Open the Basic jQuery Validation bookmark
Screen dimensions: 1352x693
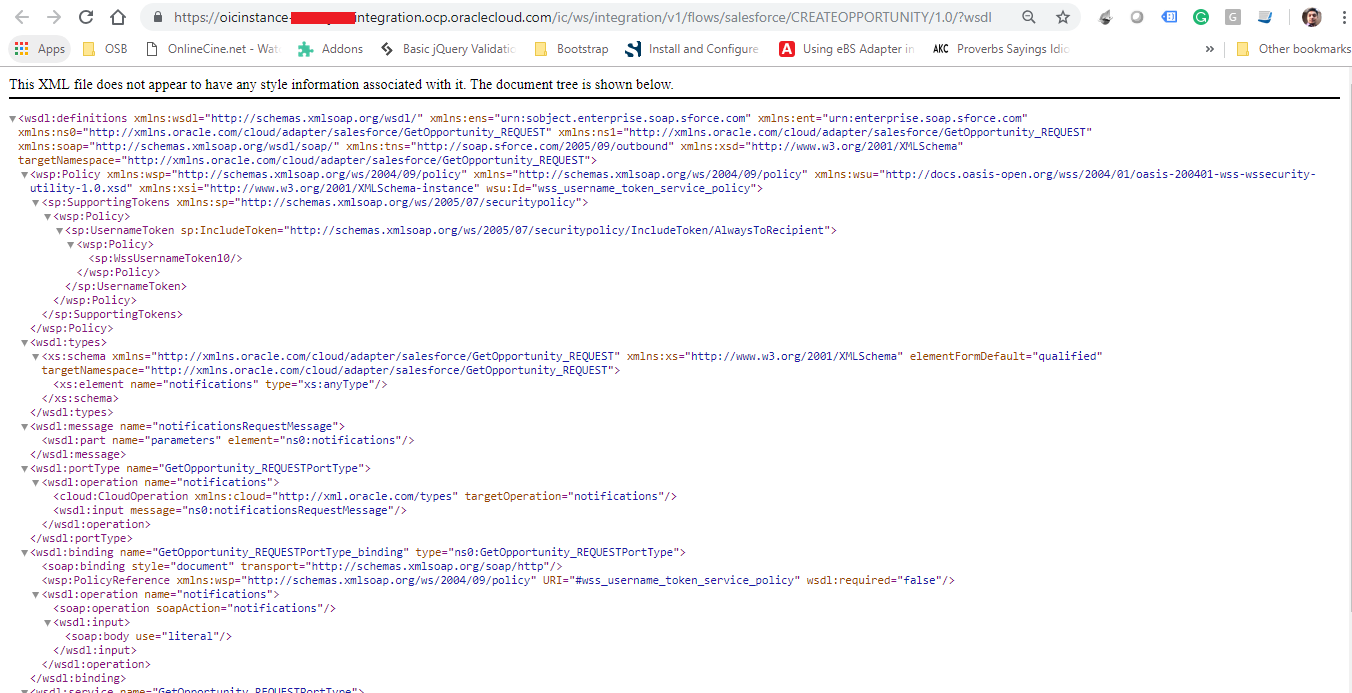pyautogui.click(x=447, y=48)
